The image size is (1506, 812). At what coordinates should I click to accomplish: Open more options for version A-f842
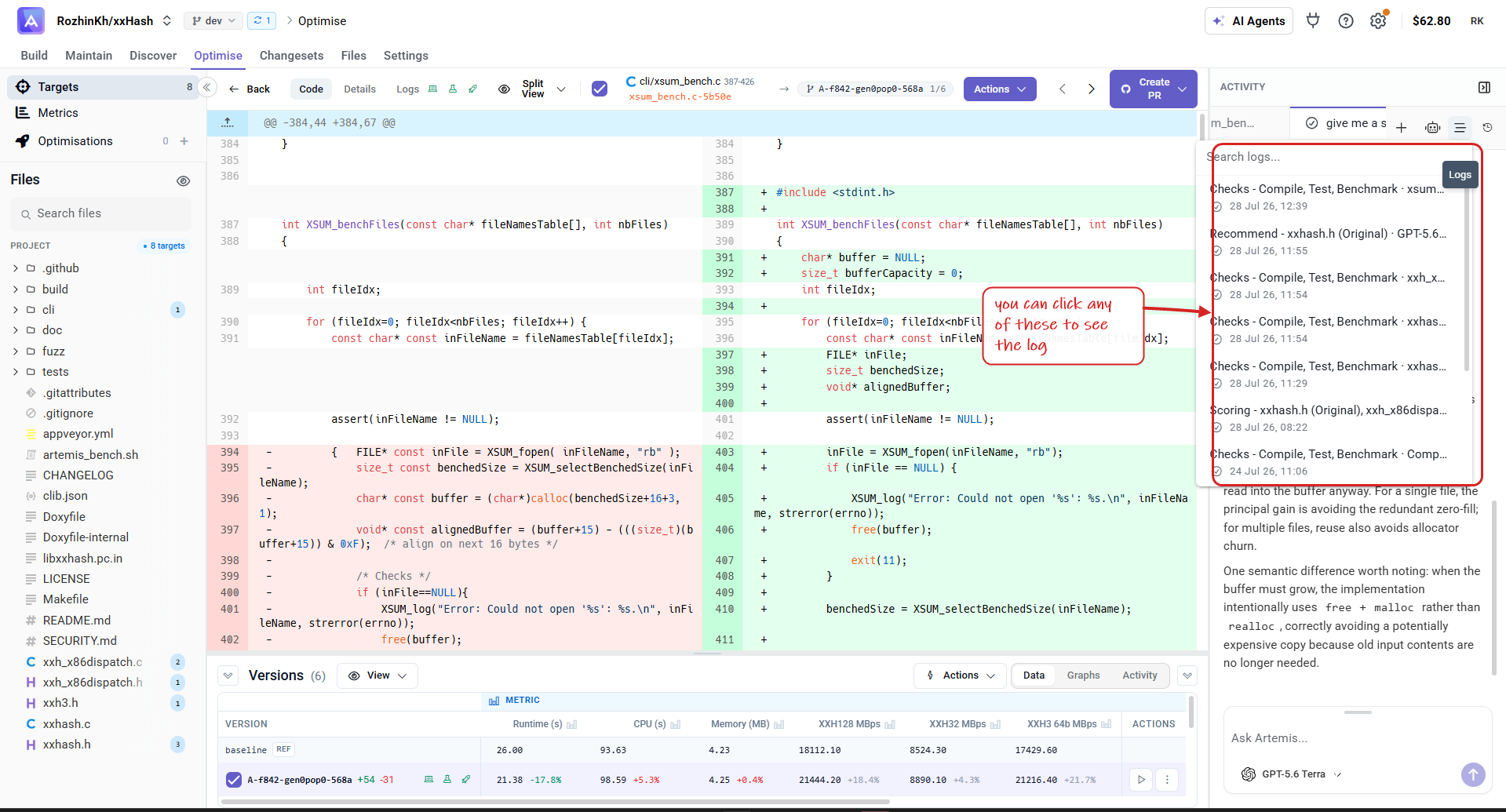click(x=1167, y=780)
